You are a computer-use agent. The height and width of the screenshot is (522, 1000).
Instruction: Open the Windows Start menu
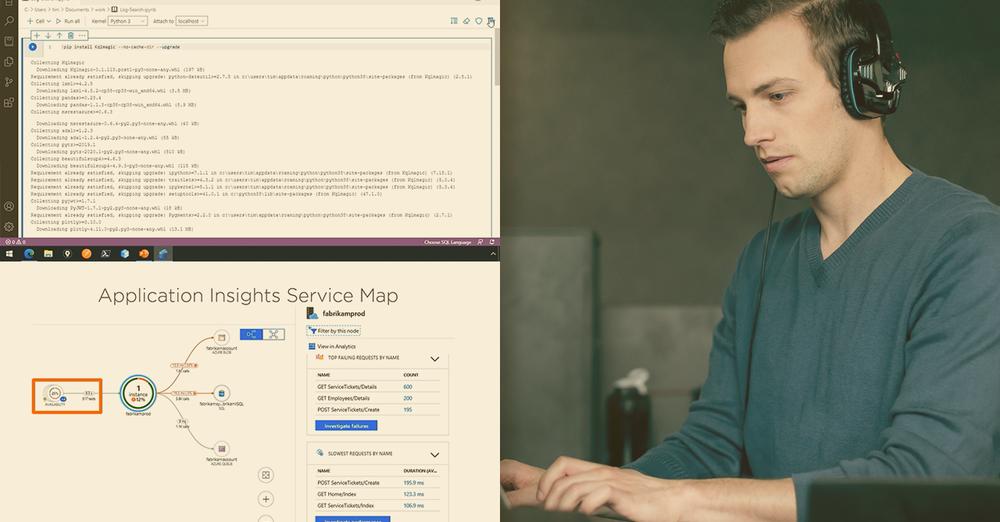[10, 254]
